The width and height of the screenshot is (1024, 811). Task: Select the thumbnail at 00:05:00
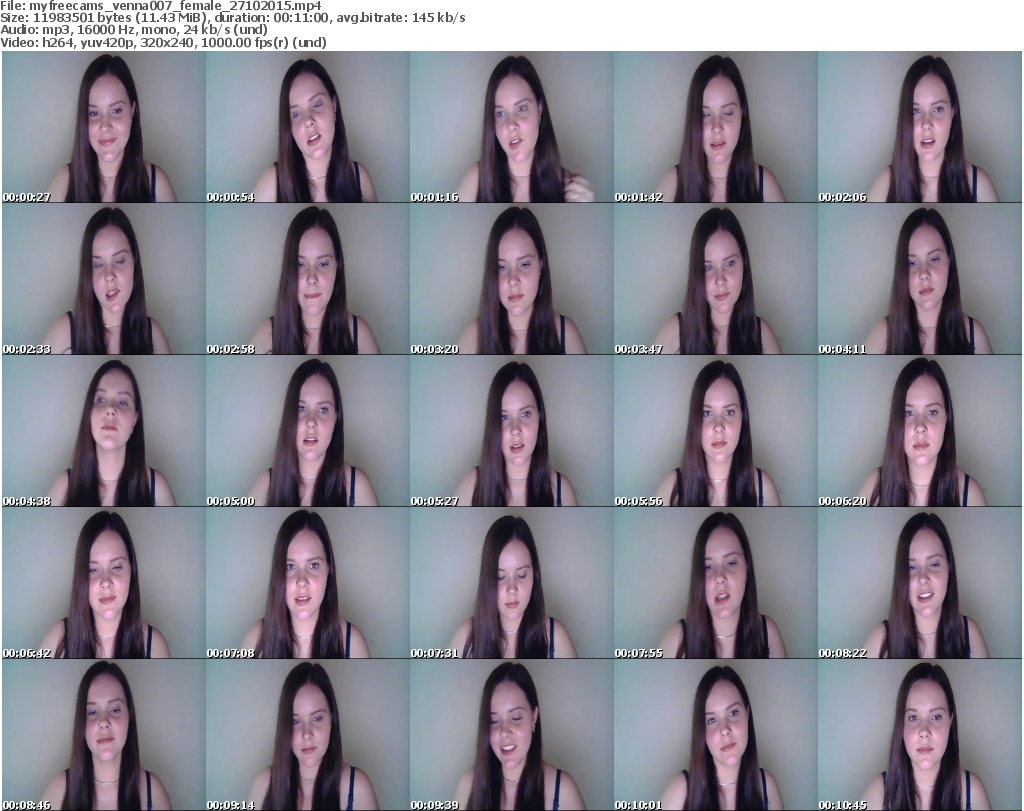(308, 431)
